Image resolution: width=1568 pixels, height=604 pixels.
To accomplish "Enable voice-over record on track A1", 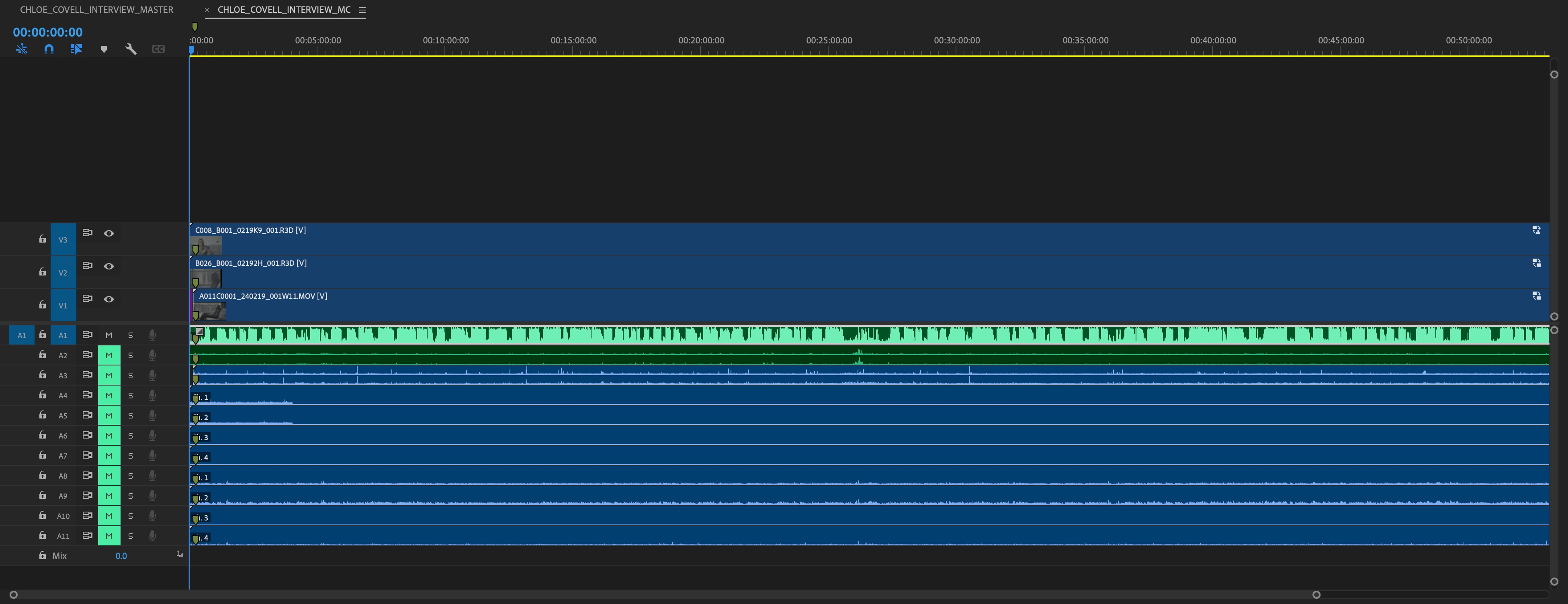I will [152, 335].
